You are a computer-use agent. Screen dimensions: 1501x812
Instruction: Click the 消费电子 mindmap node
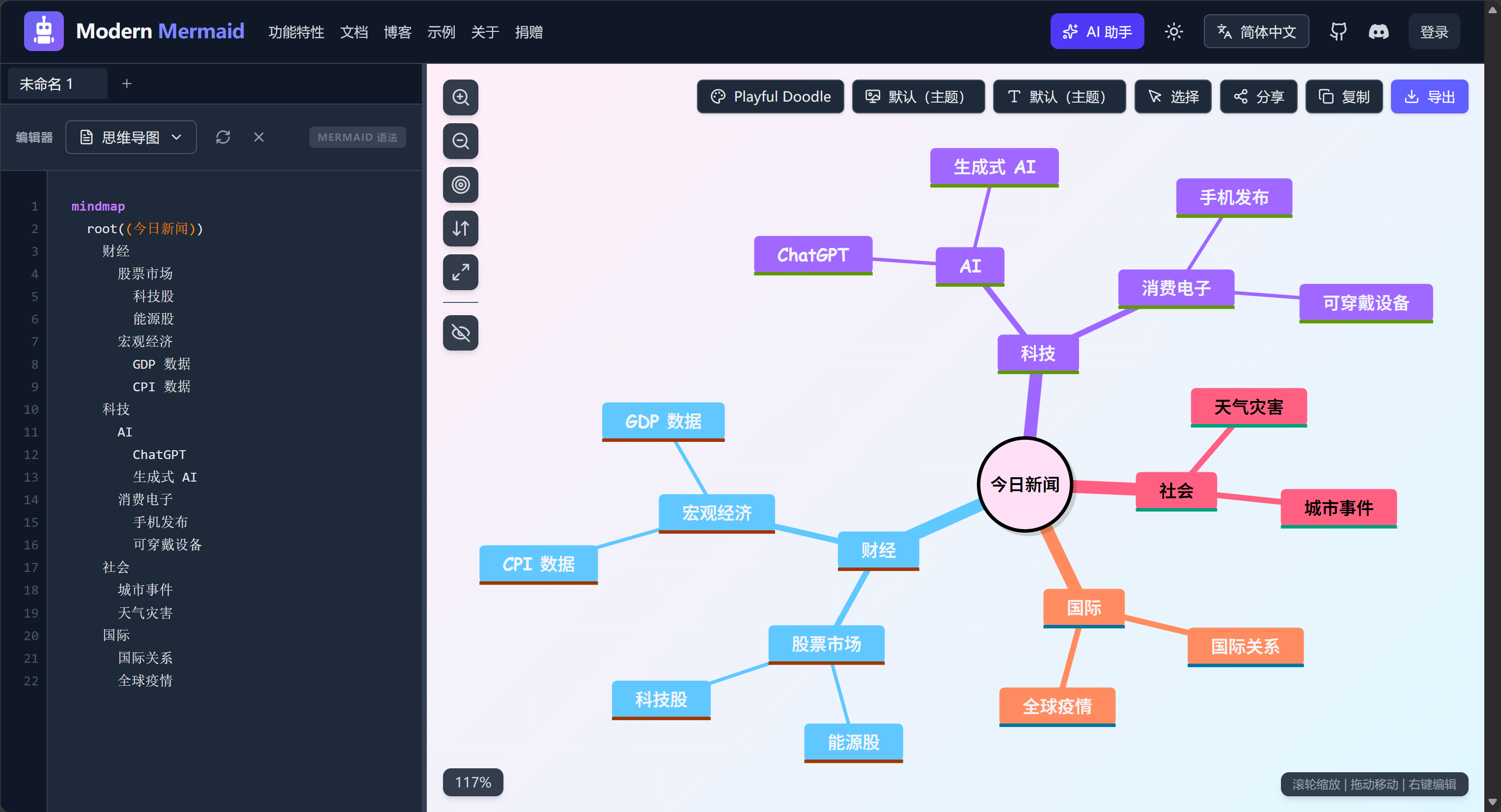[1176, 288]
